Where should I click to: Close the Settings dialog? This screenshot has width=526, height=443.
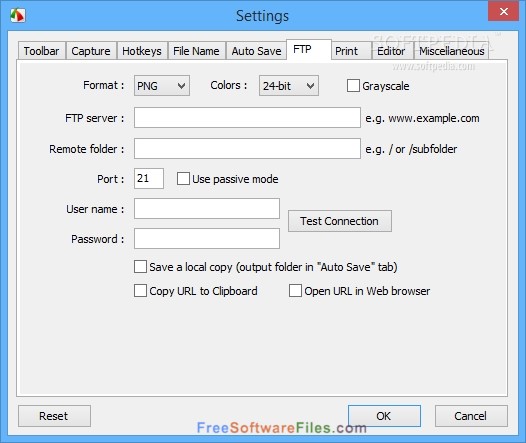[x=503, y=11]
